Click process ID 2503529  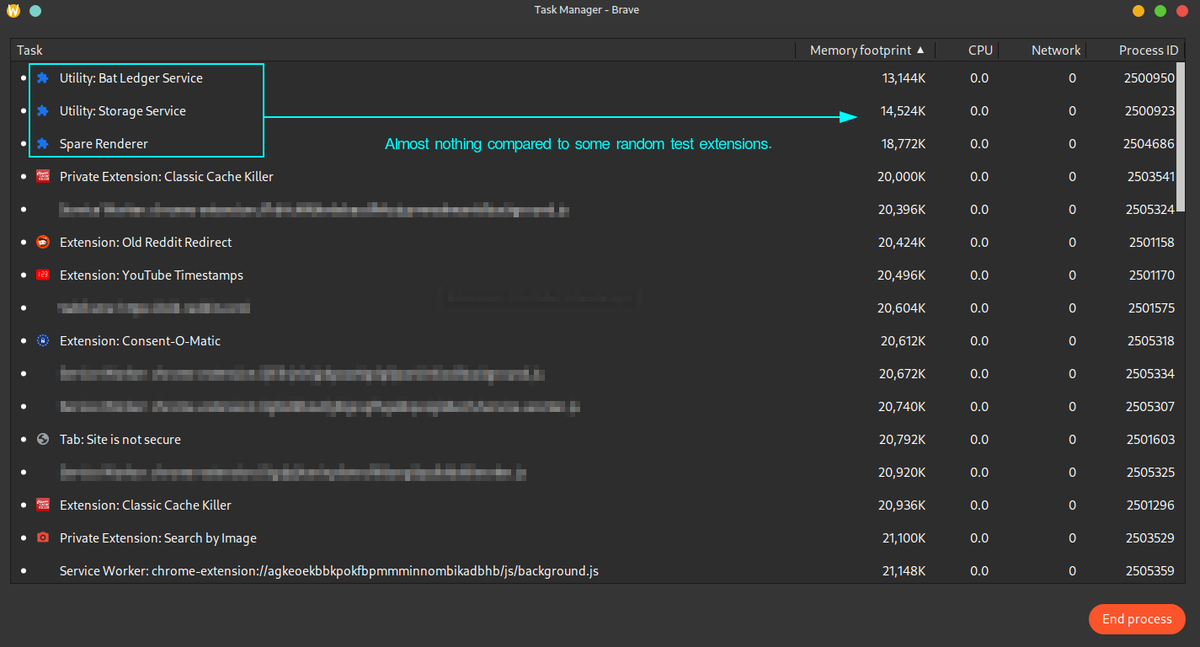tap(1150, 538)
